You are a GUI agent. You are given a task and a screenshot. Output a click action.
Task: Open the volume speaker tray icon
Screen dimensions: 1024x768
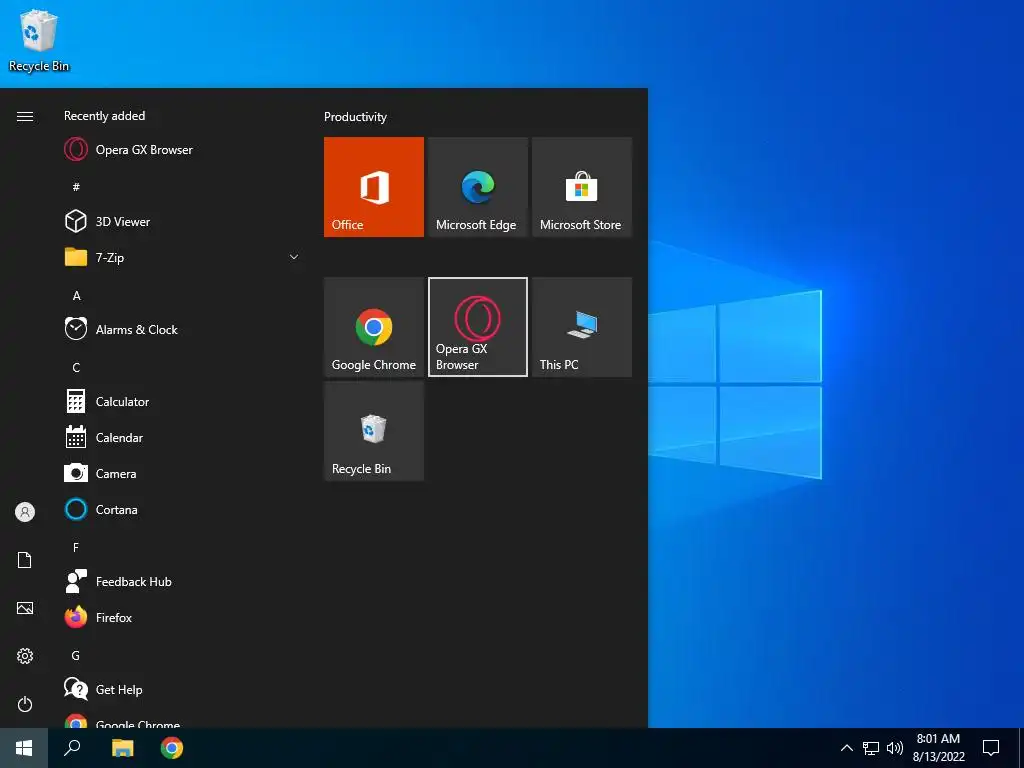coord(895,748)
